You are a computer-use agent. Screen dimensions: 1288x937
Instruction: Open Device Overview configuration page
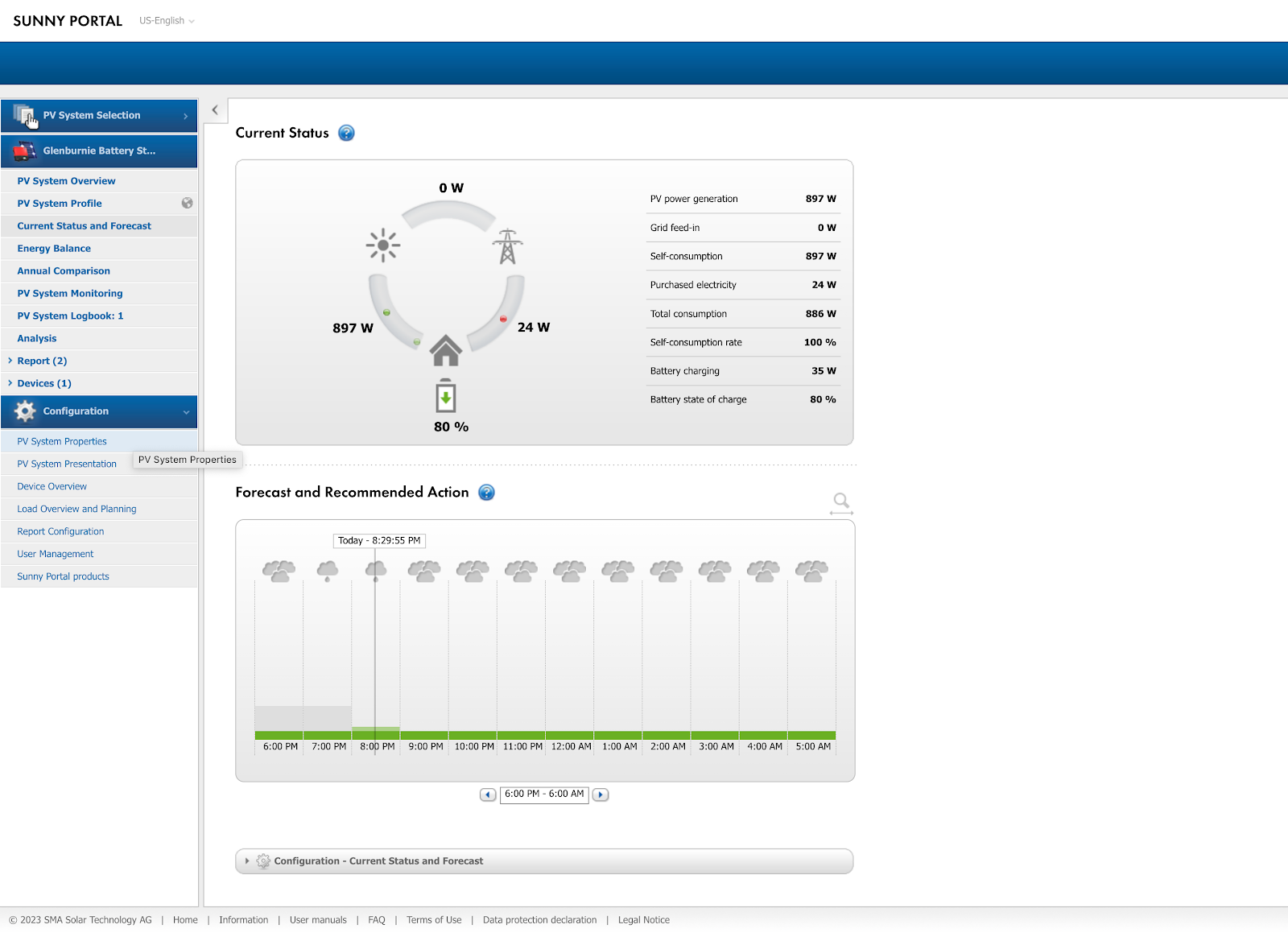coord(52,486)
